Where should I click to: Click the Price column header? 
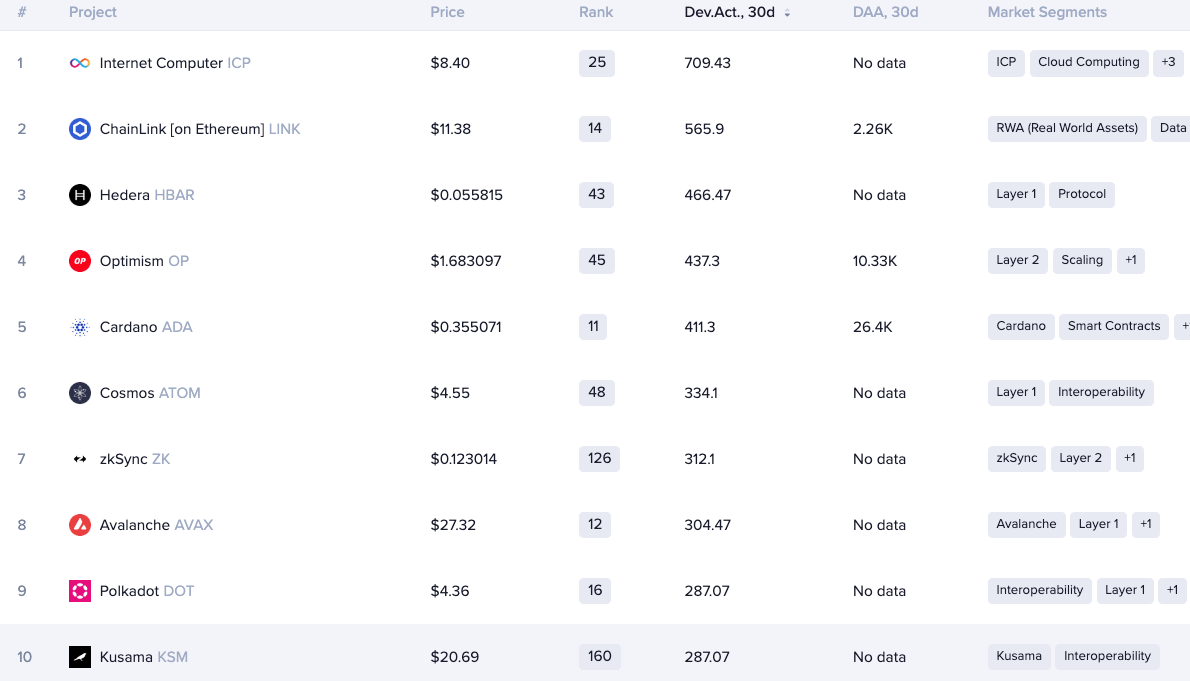click(447, 12)
